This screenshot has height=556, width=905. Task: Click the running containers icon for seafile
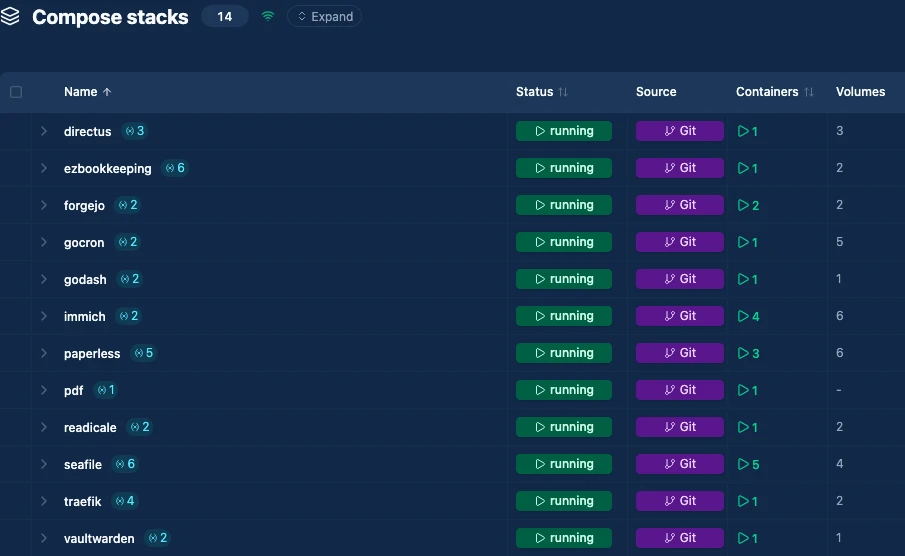(748, 464)
